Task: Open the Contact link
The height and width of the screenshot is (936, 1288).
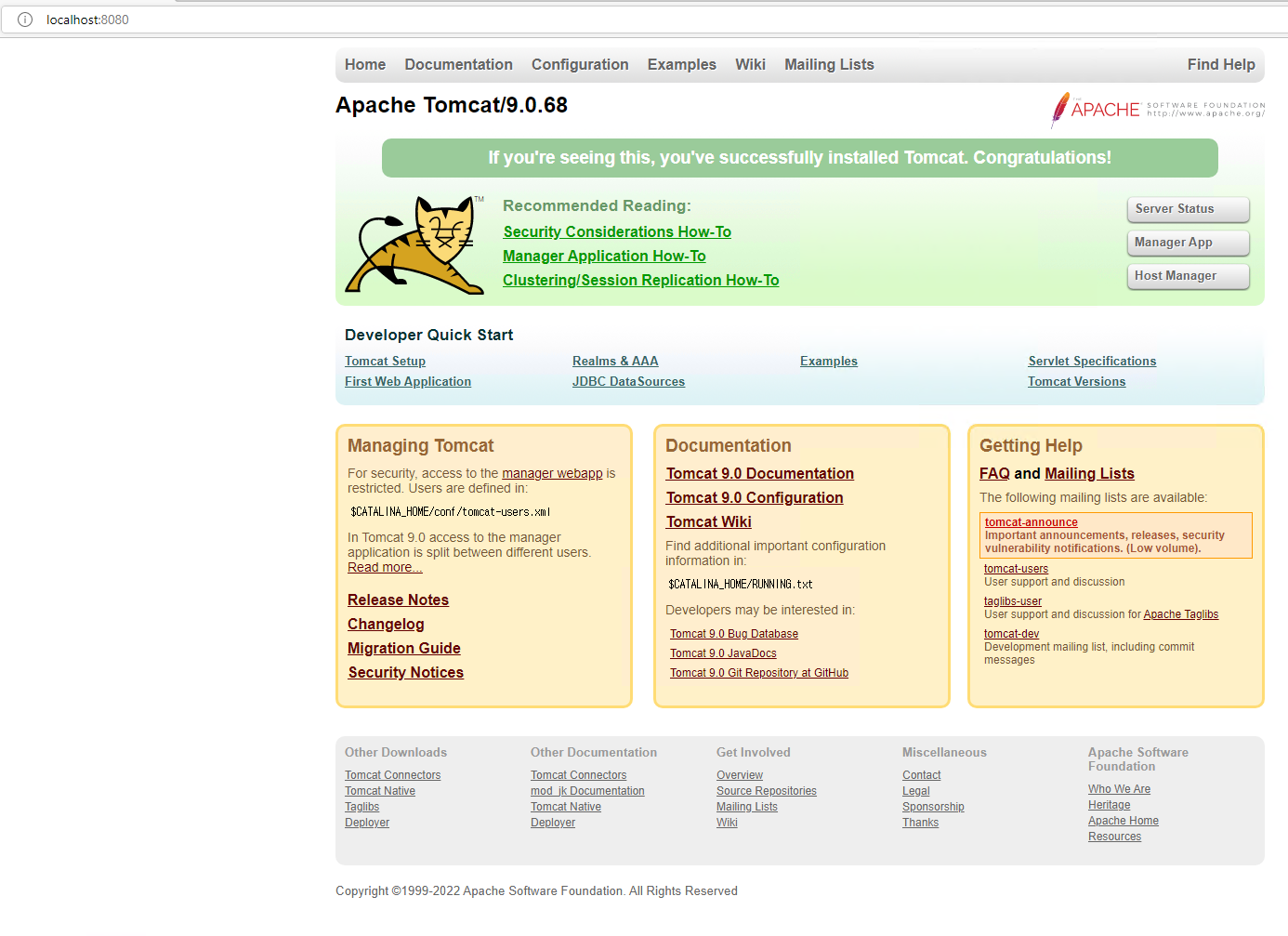Action: tap(921, 775)
